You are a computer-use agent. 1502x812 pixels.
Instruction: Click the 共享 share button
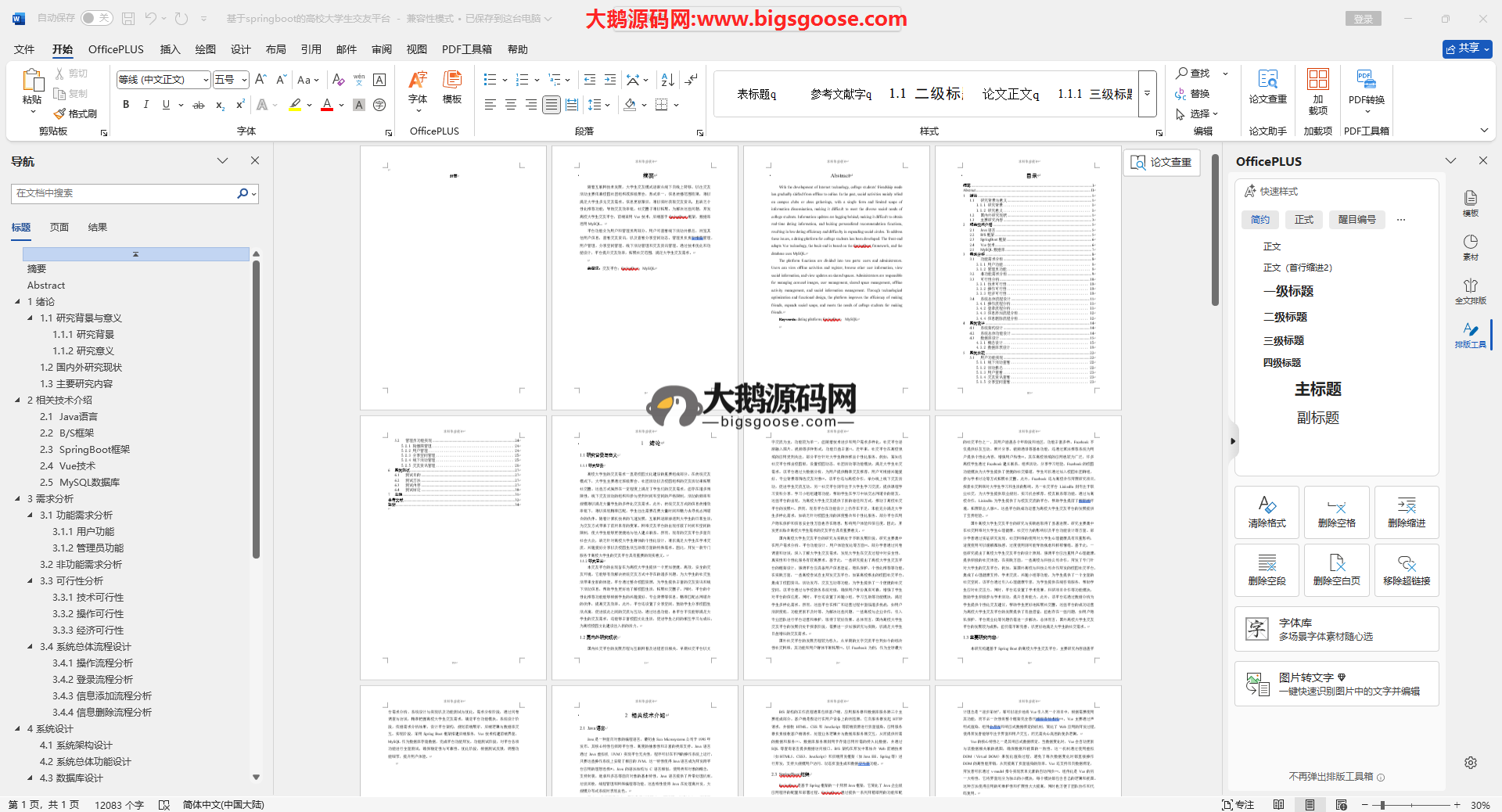(x=1467, y=49)
